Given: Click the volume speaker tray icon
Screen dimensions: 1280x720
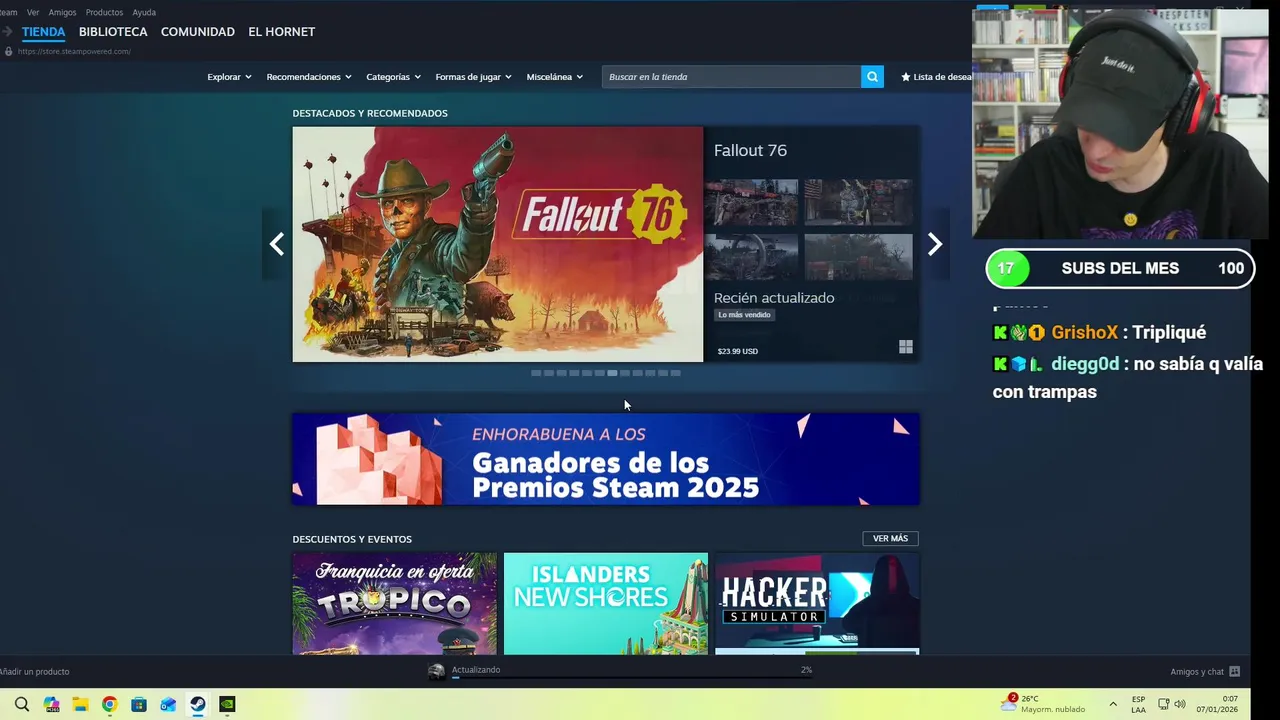Looking at the screenshot, I should click(x=1180, y=704).
